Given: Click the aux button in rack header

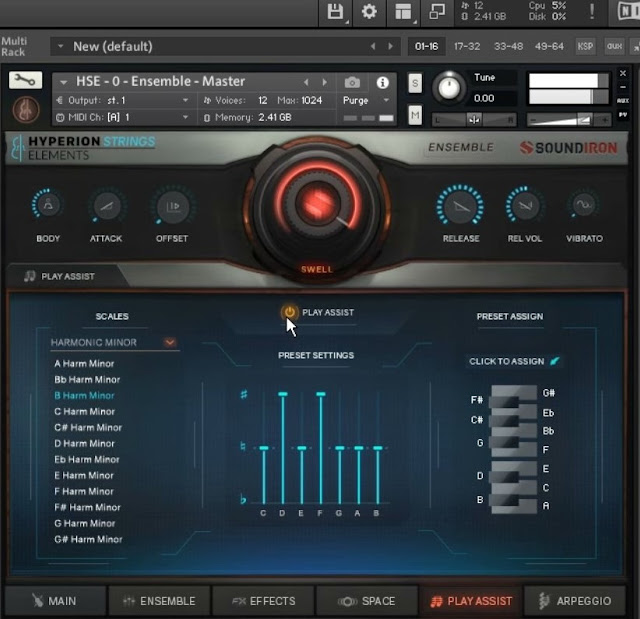Looking at the screenshot, I should [614, 46].
